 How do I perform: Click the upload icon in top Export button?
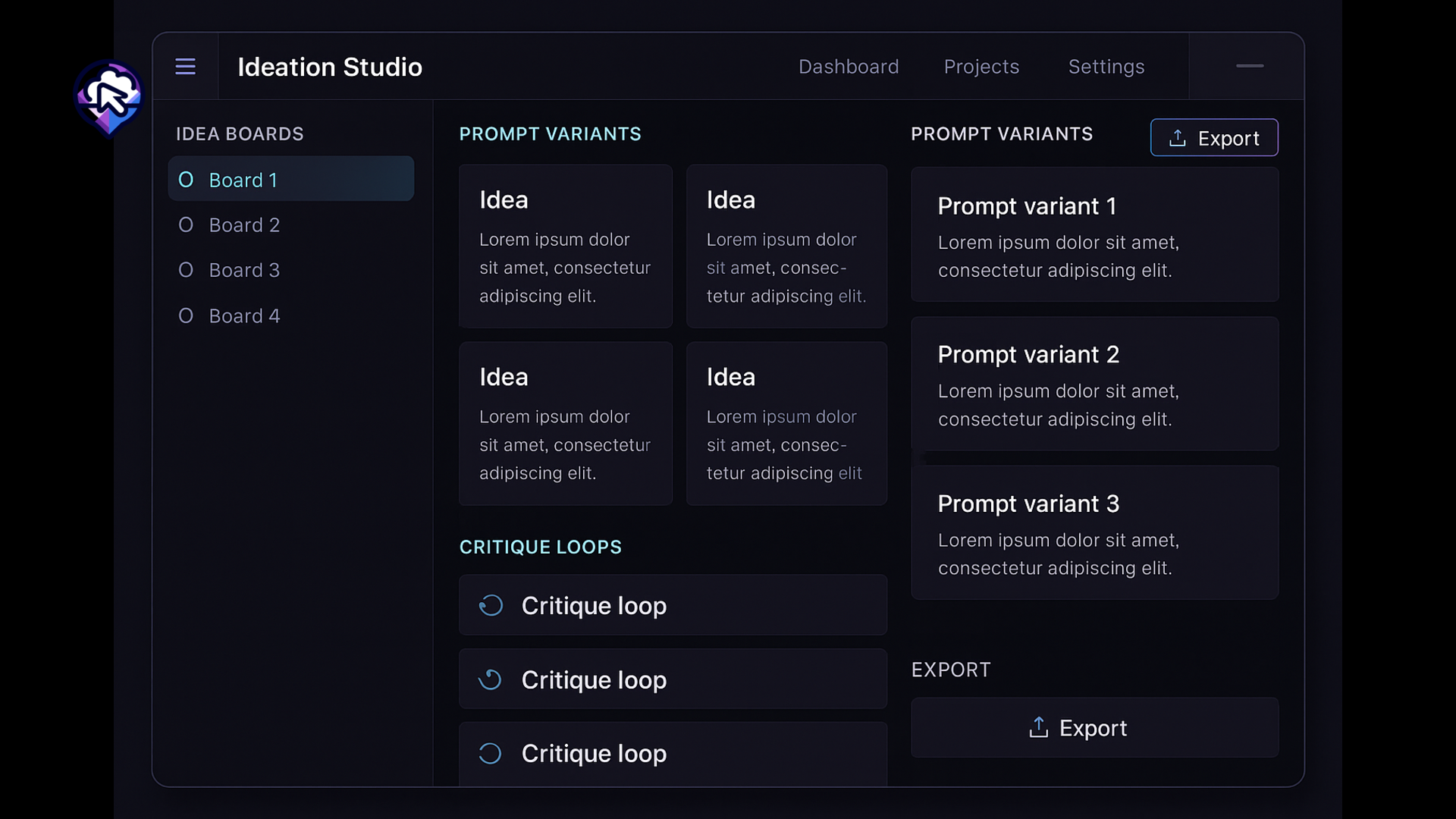click(x=1177, y=138)
